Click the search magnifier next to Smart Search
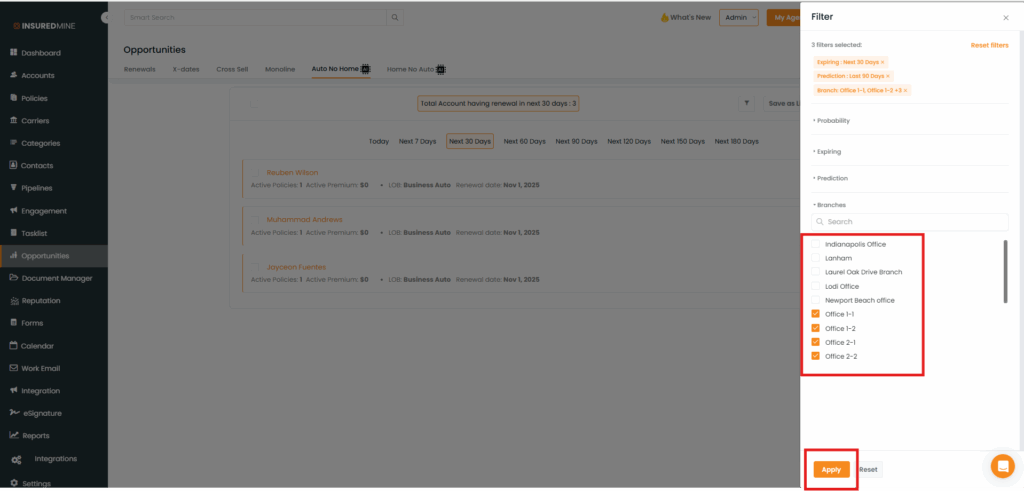Viewport: 1024px width, 491px height. tap(395, 18)
